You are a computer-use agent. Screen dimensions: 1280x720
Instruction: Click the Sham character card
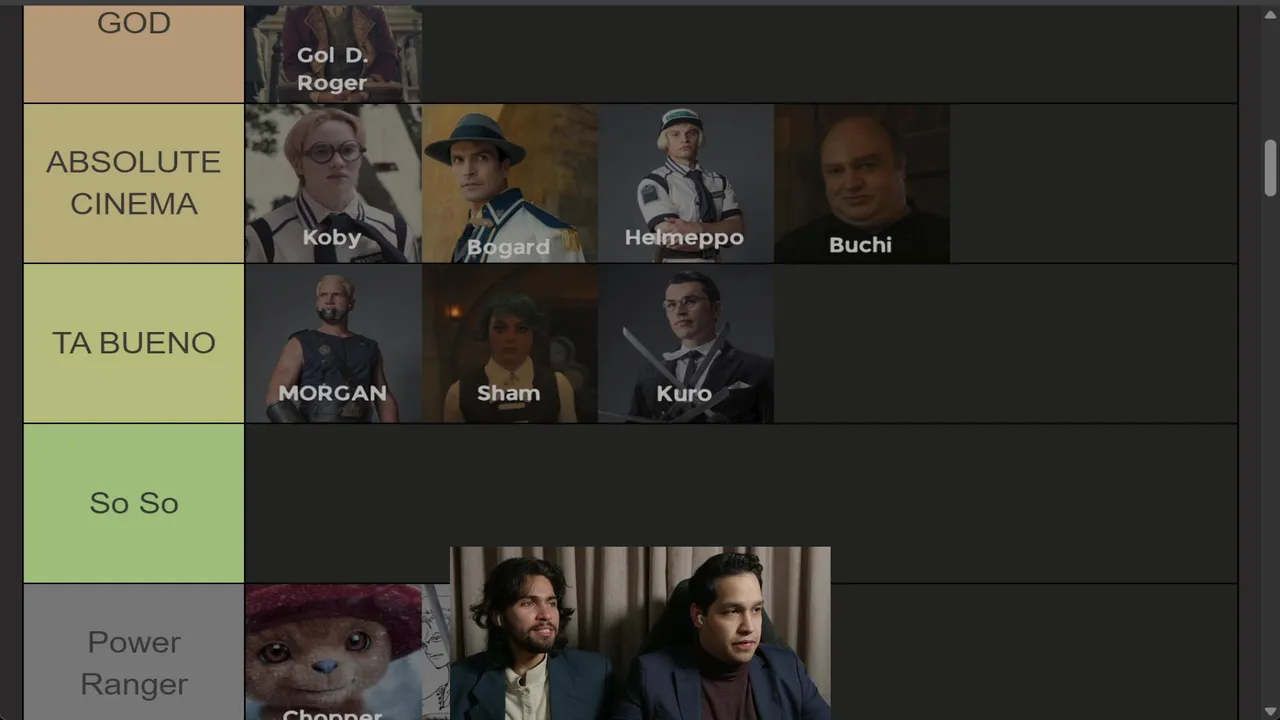(510, 344)
